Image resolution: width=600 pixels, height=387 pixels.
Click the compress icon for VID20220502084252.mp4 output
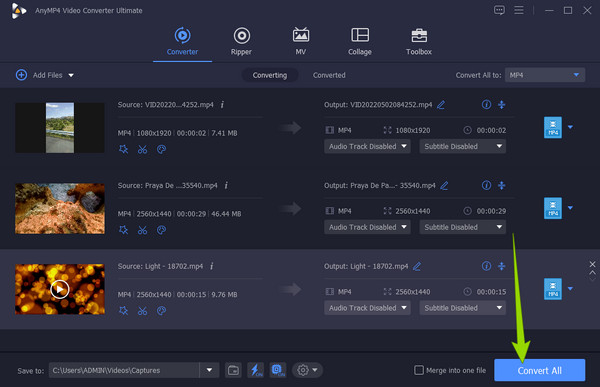click(x=502, y=105)
